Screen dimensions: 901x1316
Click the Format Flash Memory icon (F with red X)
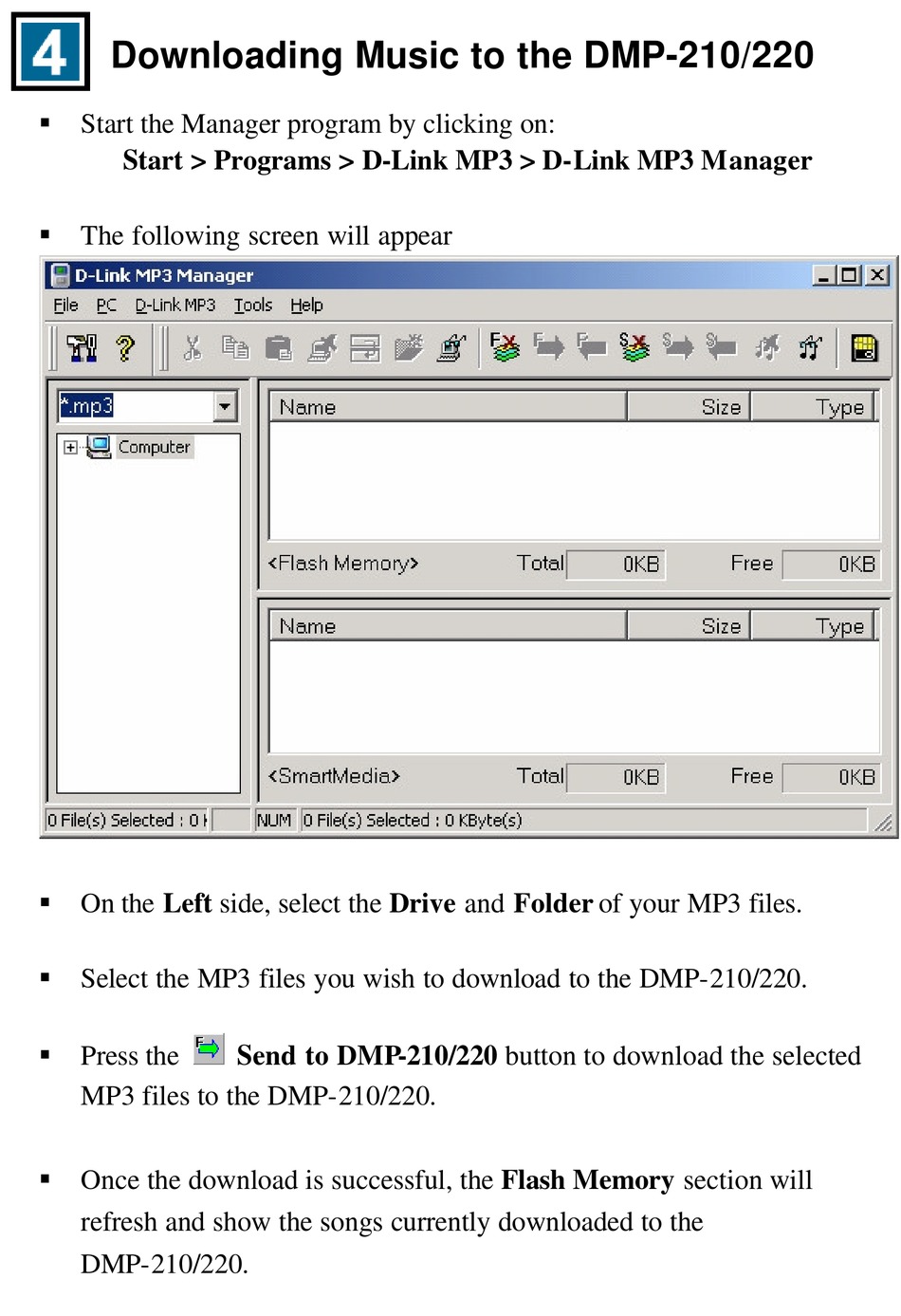coord(505,347)
